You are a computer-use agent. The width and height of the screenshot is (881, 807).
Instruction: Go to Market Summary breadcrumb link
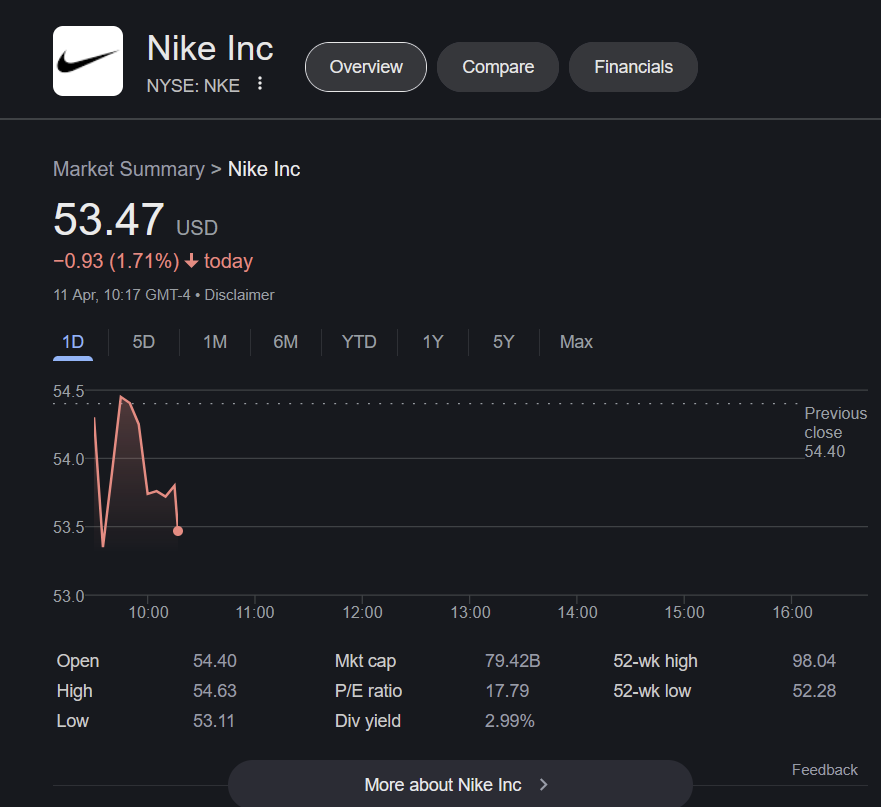click(x=129, y=169)
